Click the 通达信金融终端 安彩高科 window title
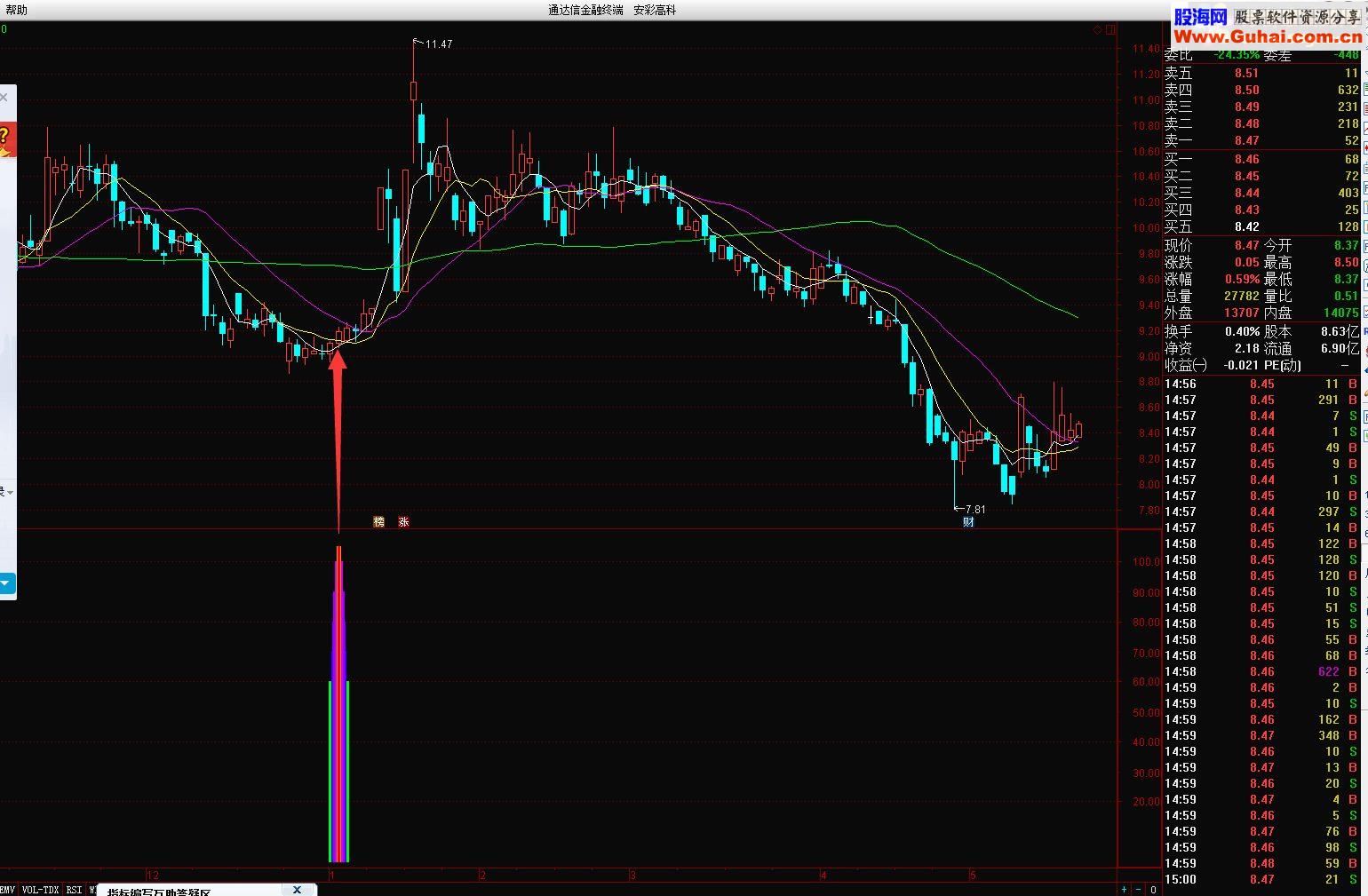 [612, 10]
